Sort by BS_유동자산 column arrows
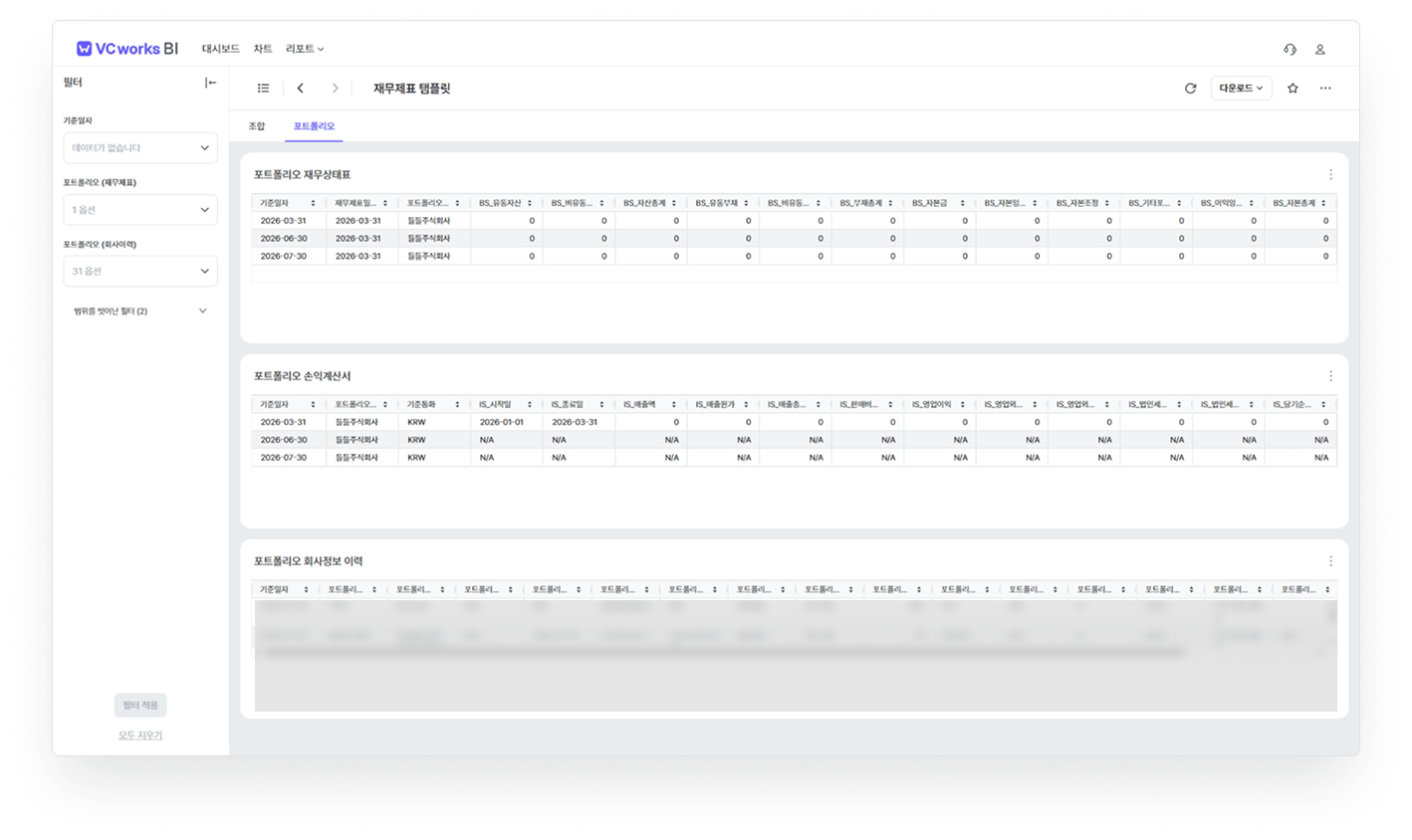The width and height of the screenshot is (1412, 840). pyautogui.click(x=530, y=203)
